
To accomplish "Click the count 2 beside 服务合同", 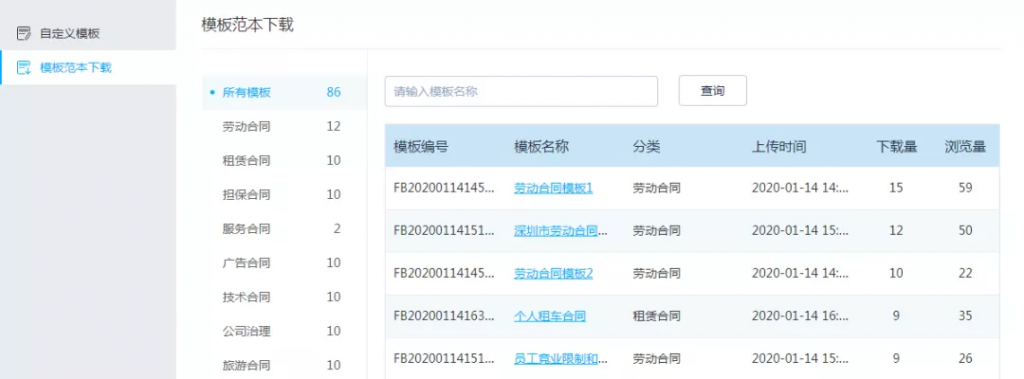I will (x=338, y=229).
